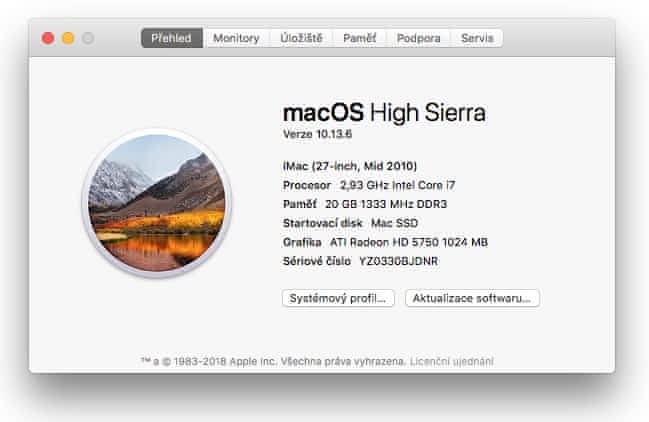Click the Grafika ATI Radeon HD 5750 line
The width and height of the screenshot is (649, 422).
coord(385,242)
